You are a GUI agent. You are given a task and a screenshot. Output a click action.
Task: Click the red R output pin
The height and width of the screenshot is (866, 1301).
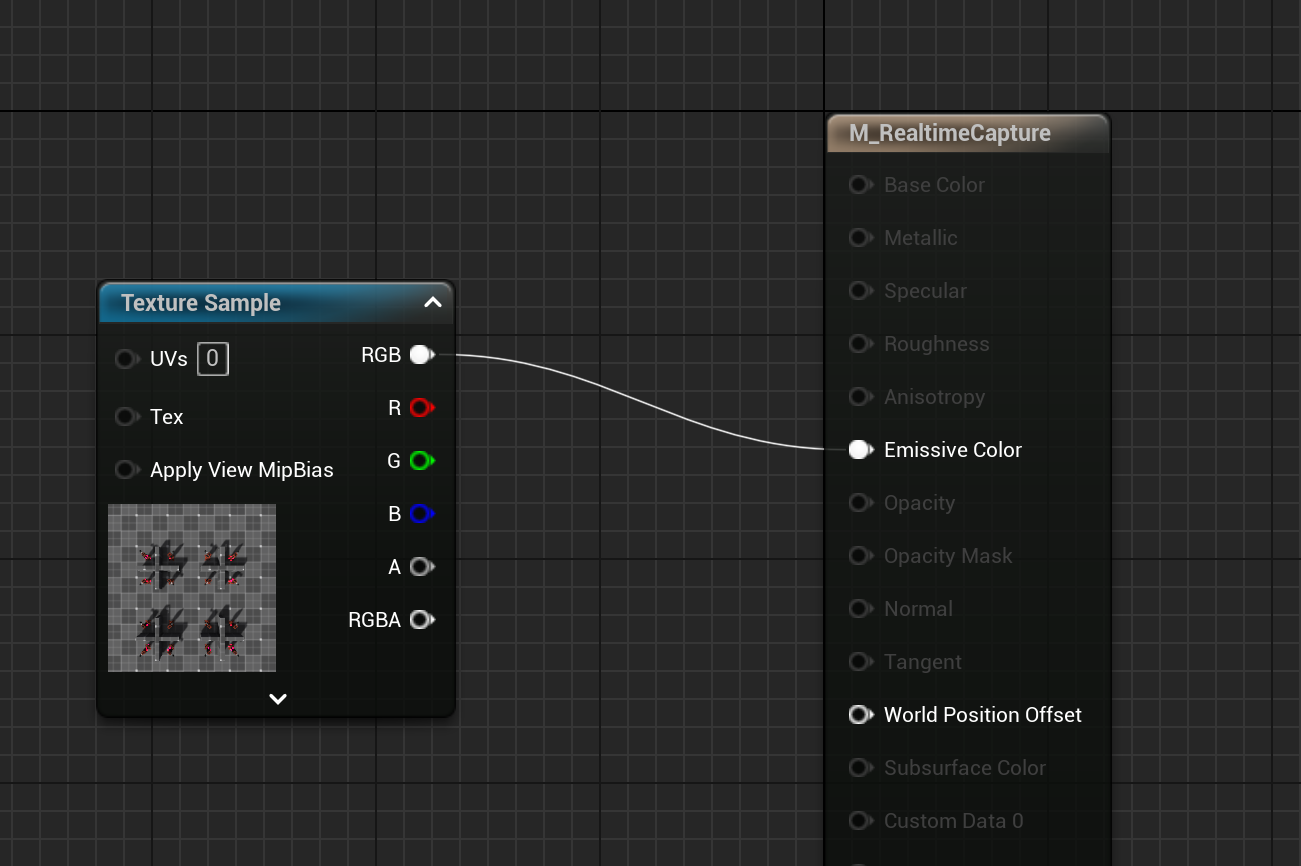(421, 407)
